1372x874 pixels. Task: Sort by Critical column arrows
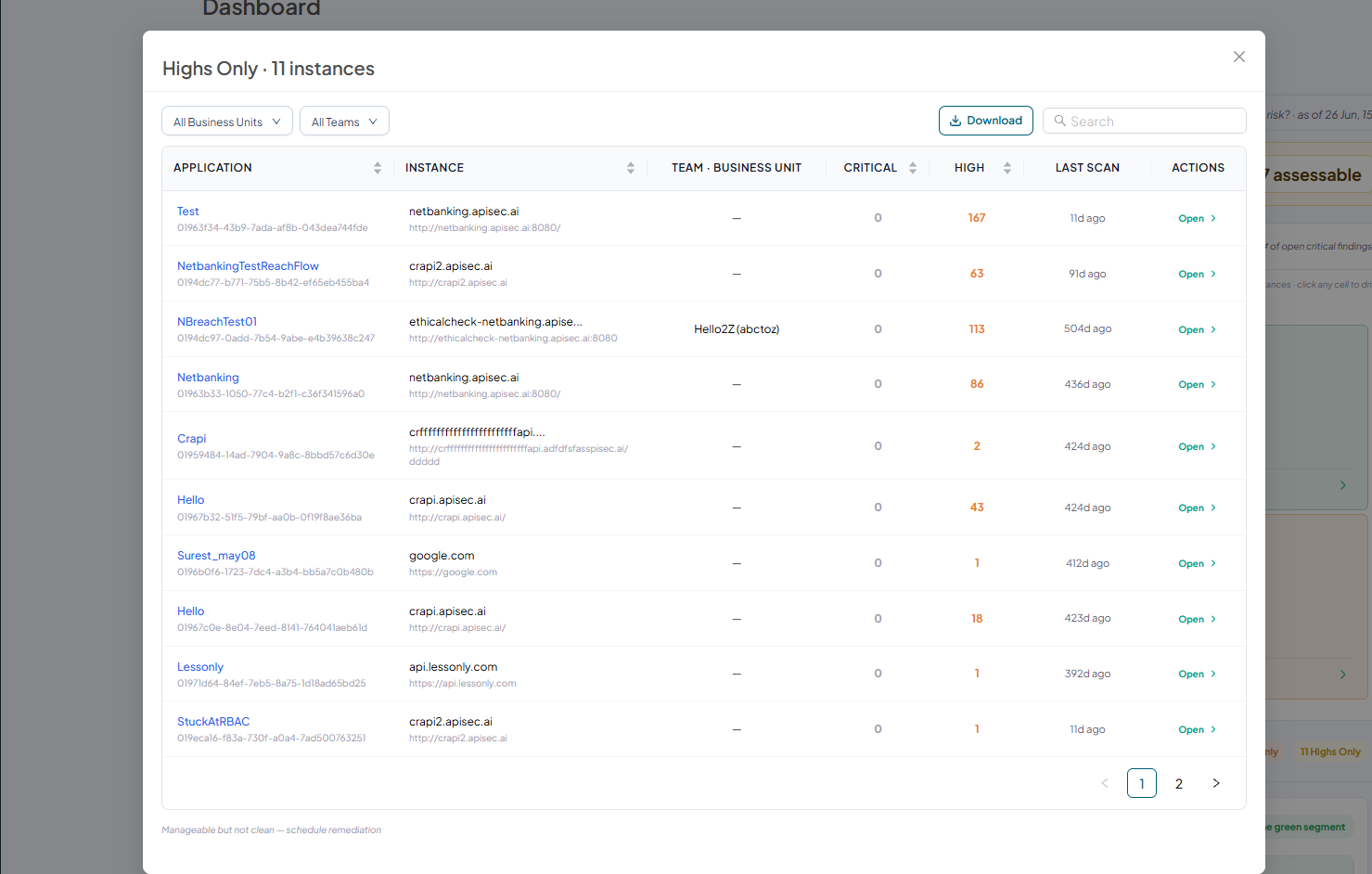[913, 168]
